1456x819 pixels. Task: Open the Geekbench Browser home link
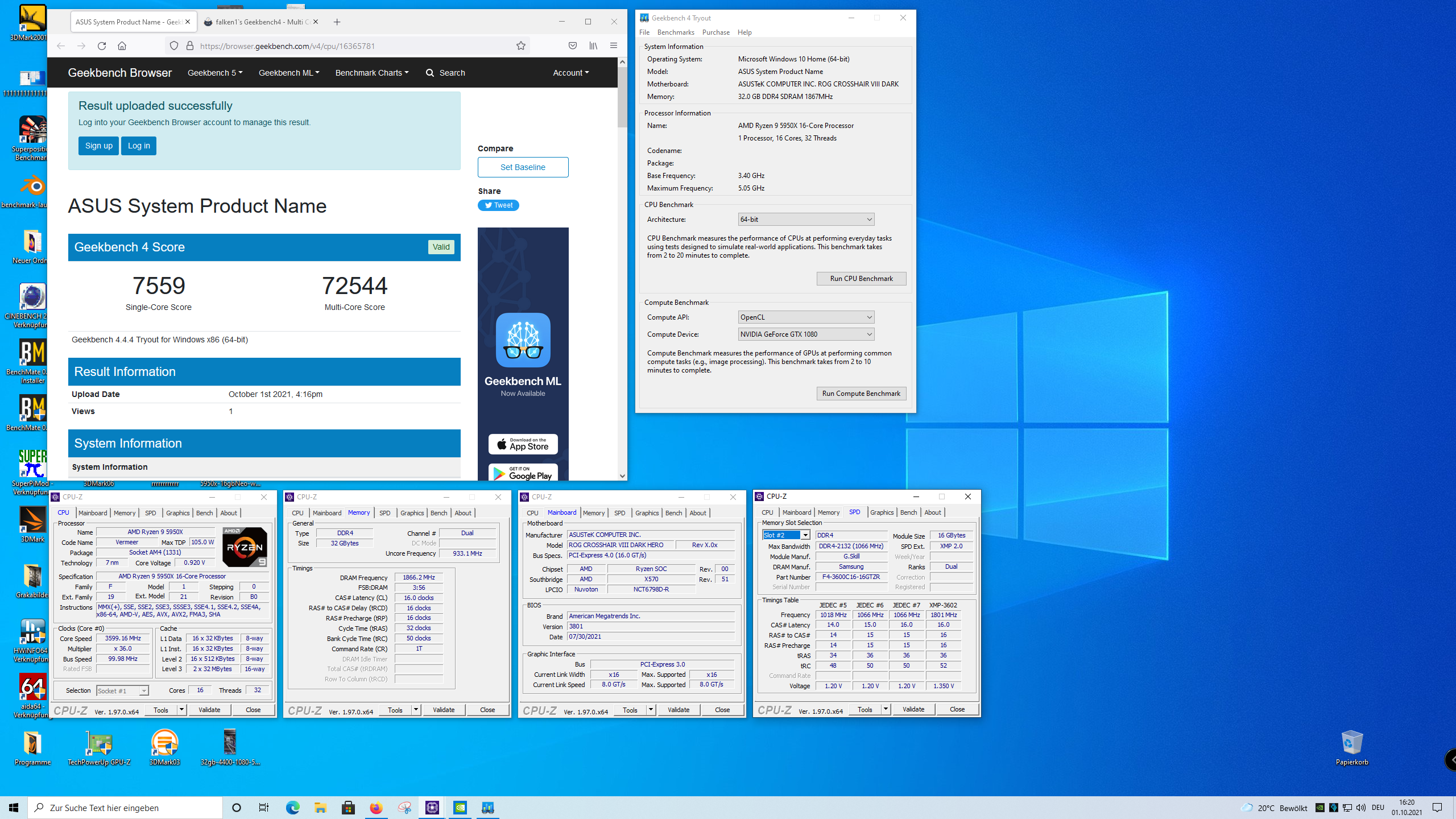click(119, 73)
